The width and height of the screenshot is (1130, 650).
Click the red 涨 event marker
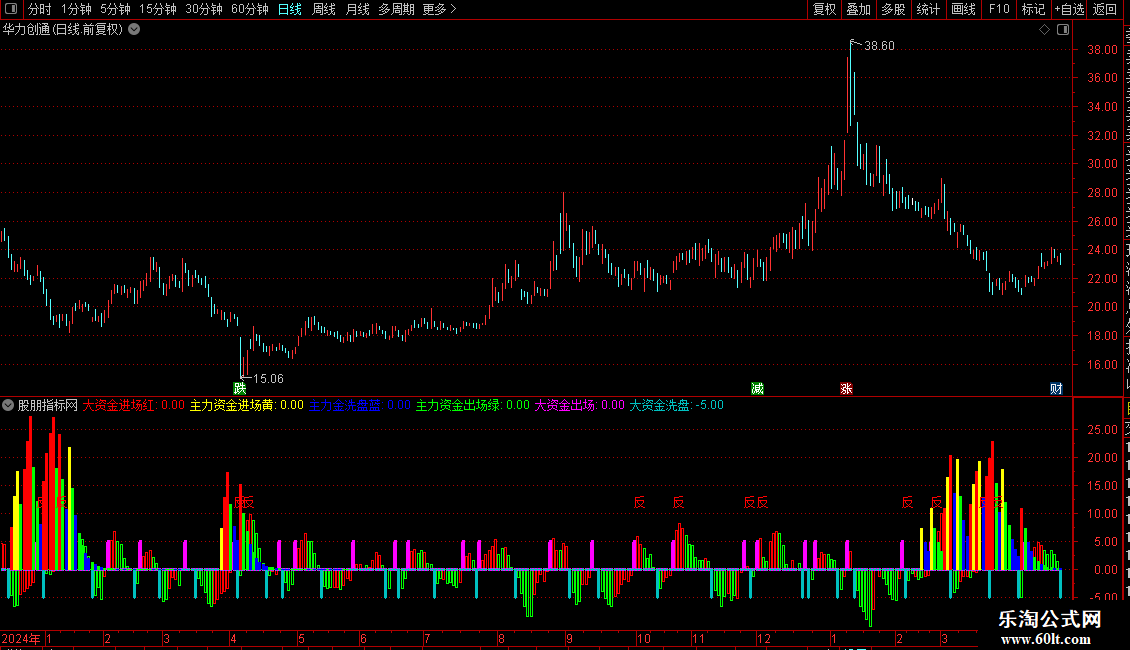846,388
